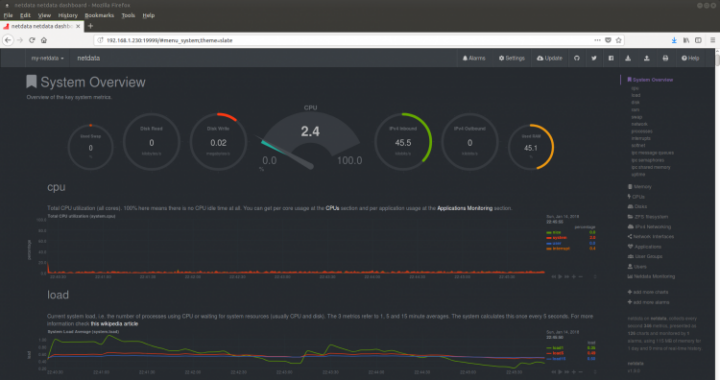
Task: Expand the Memory section in sidebar
Action: 640,187
